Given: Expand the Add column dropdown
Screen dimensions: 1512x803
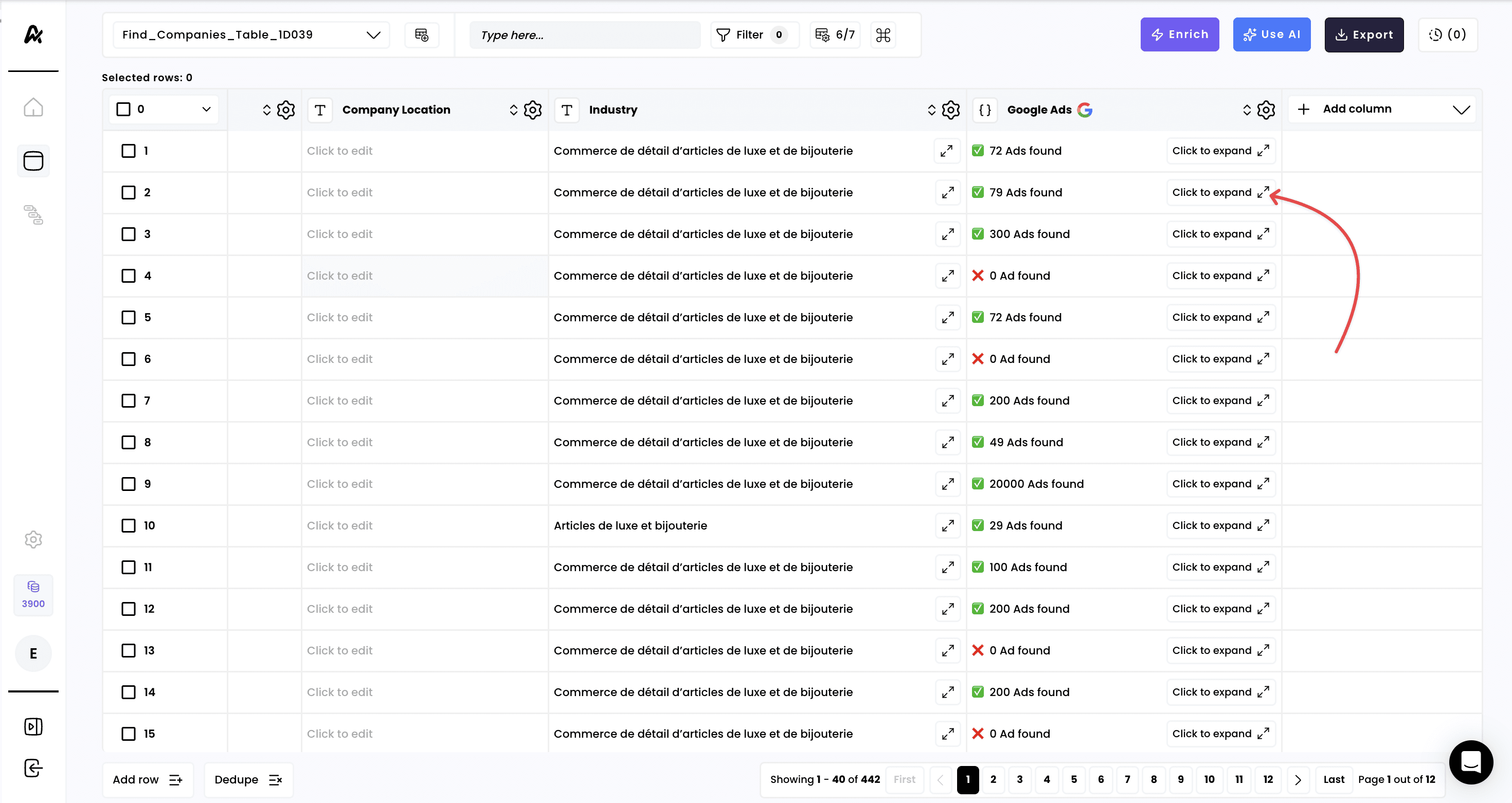Looking at the screenshot, I should point(1461,109).
